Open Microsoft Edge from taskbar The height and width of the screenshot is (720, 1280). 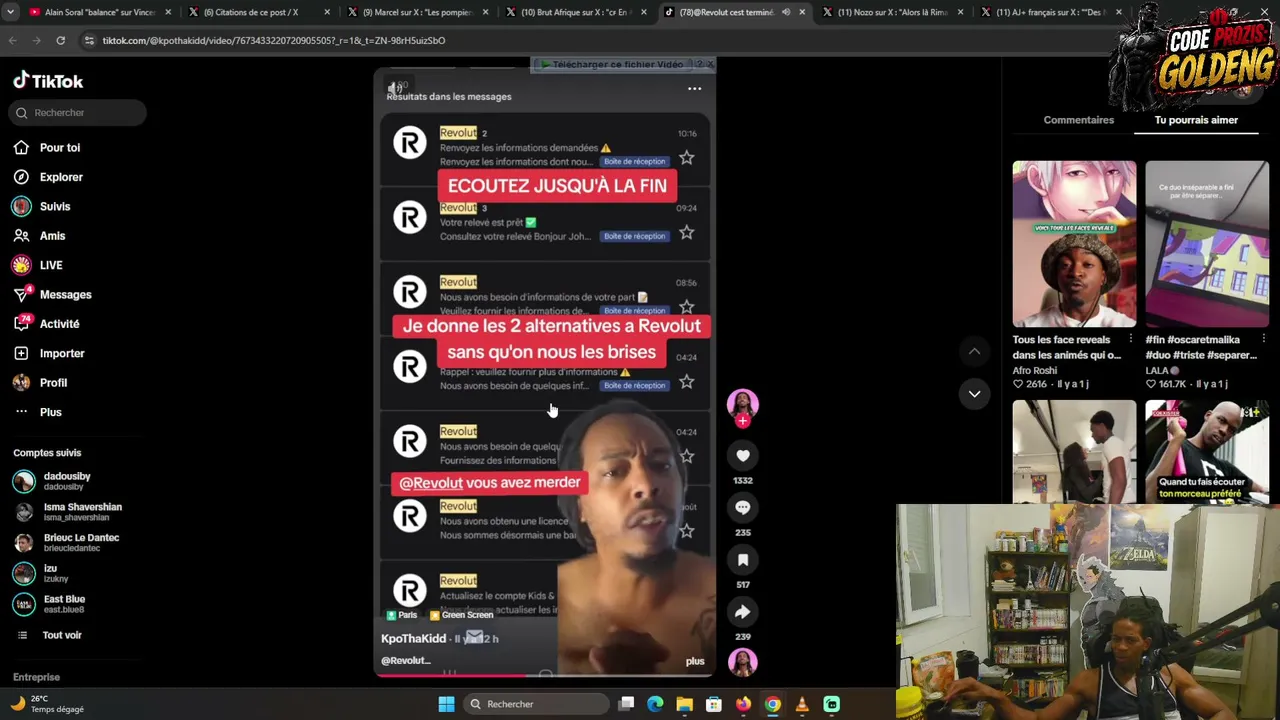click(655, 704)
